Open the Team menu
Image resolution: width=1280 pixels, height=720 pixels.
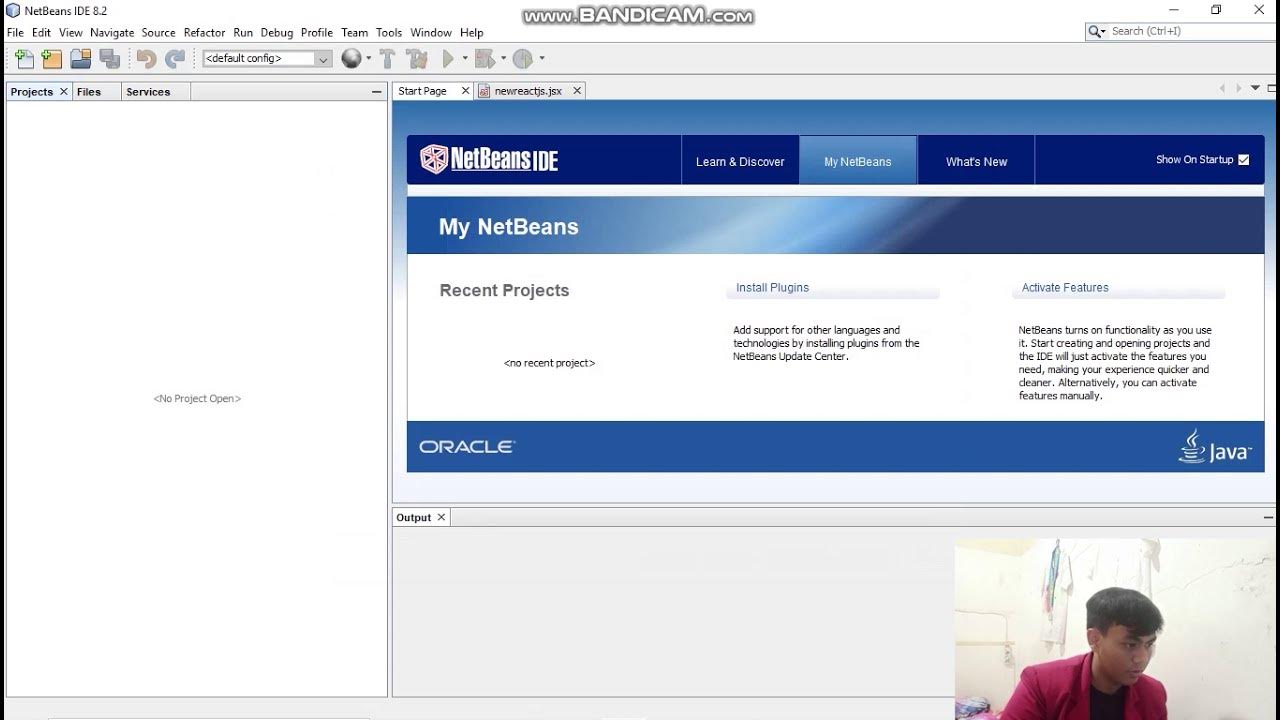354,33
